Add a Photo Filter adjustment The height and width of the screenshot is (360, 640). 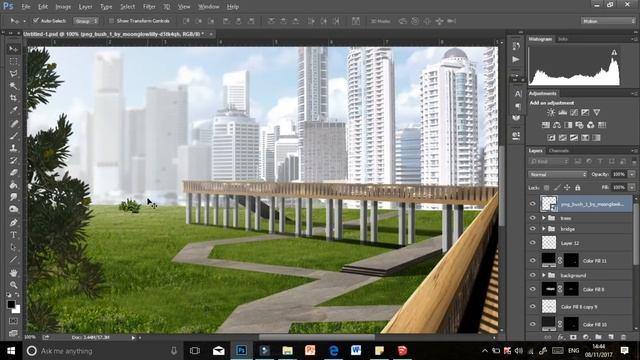tap(579, 125)
